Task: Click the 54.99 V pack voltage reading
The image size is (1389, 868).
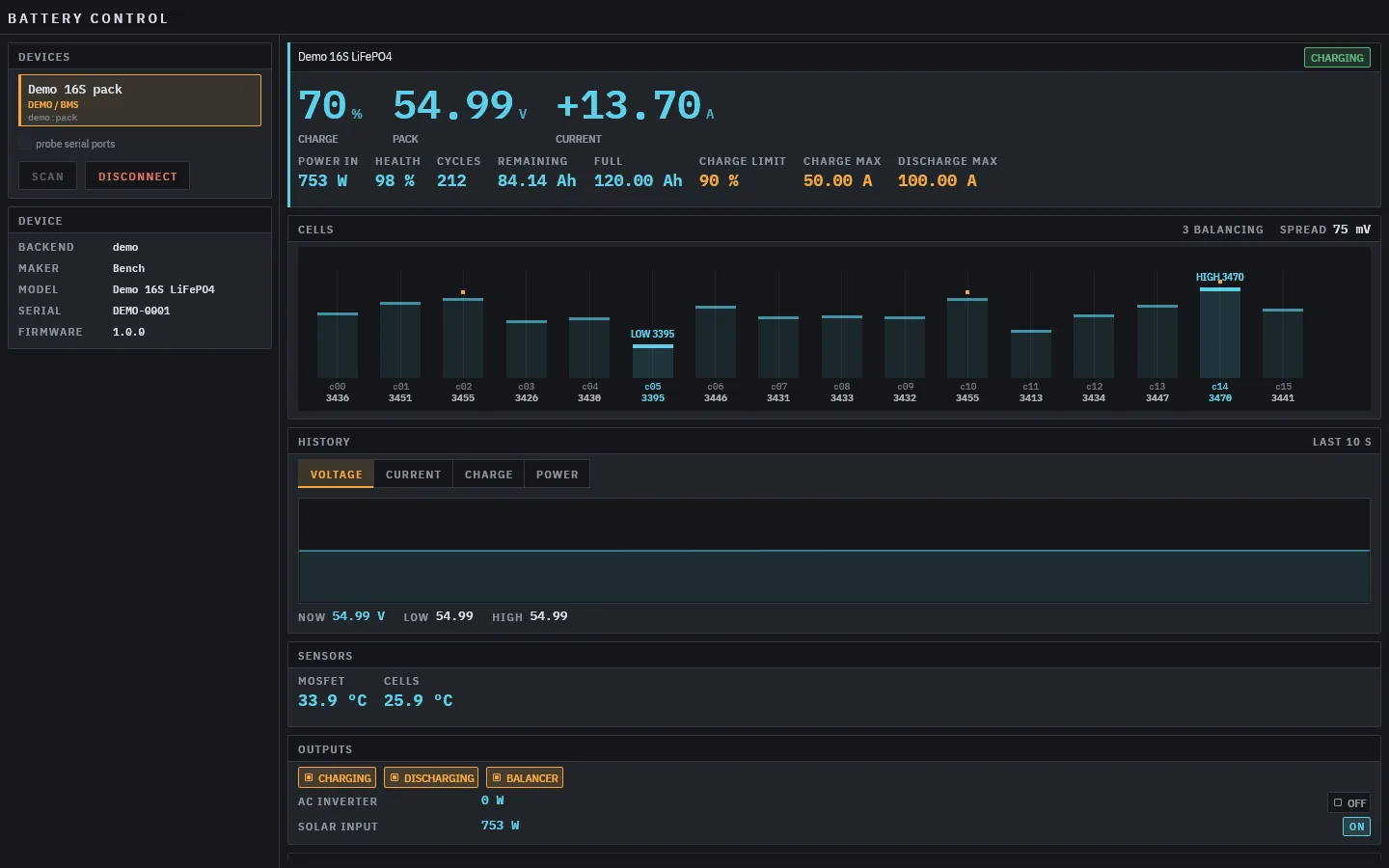Action: pyautogui.click(x=460, y=106)
